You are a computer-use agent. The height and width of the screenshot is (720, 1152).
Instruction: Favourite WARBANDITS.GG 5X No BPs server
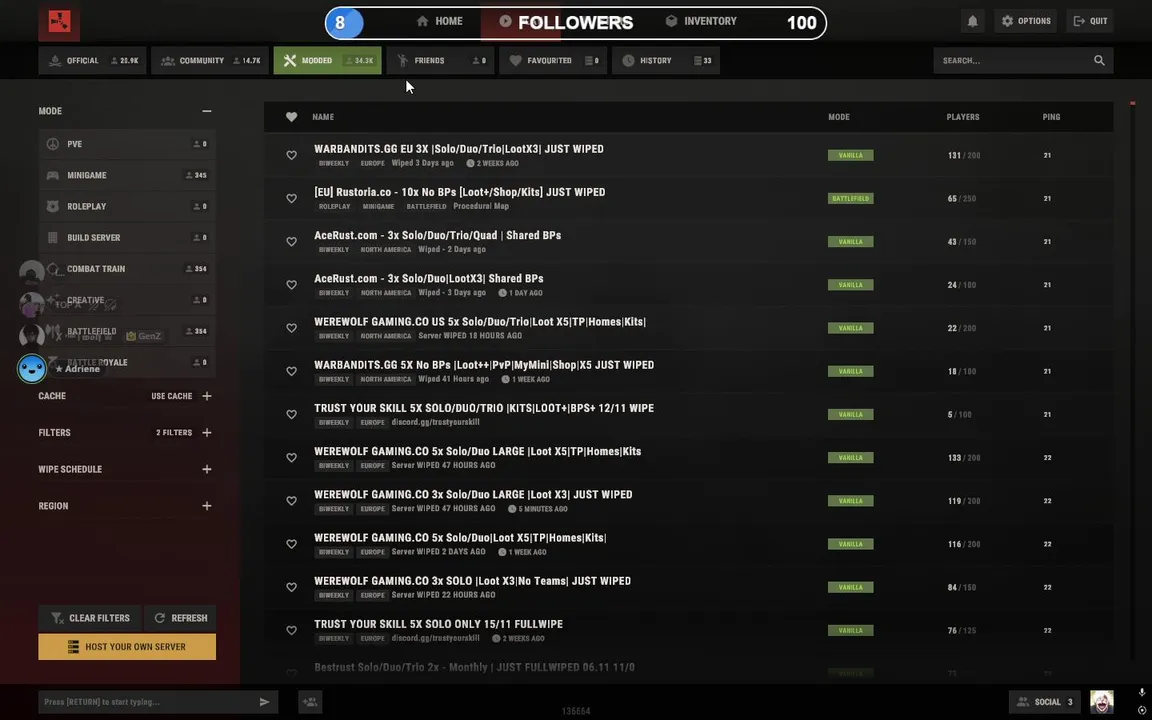point(292,371)
